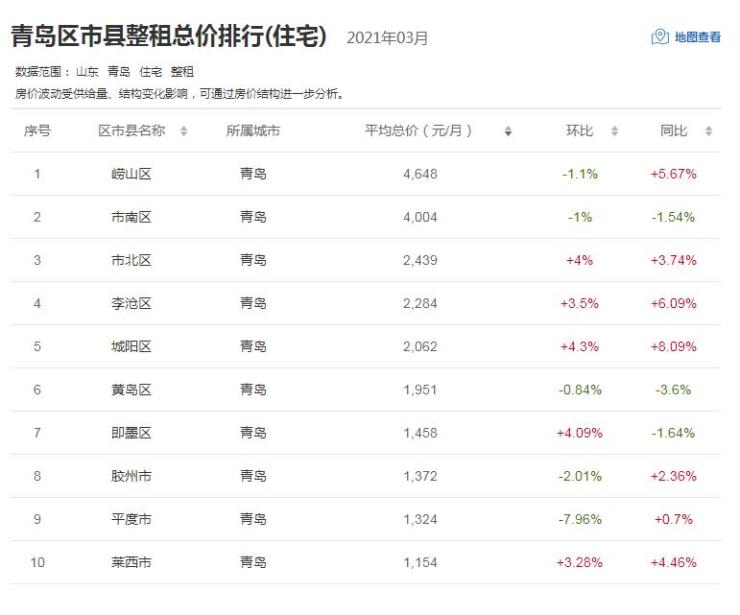This screenshot has width=740, height=615.
Task: Click 环比 value -1% for 市南区
Action: click(580, 217)
